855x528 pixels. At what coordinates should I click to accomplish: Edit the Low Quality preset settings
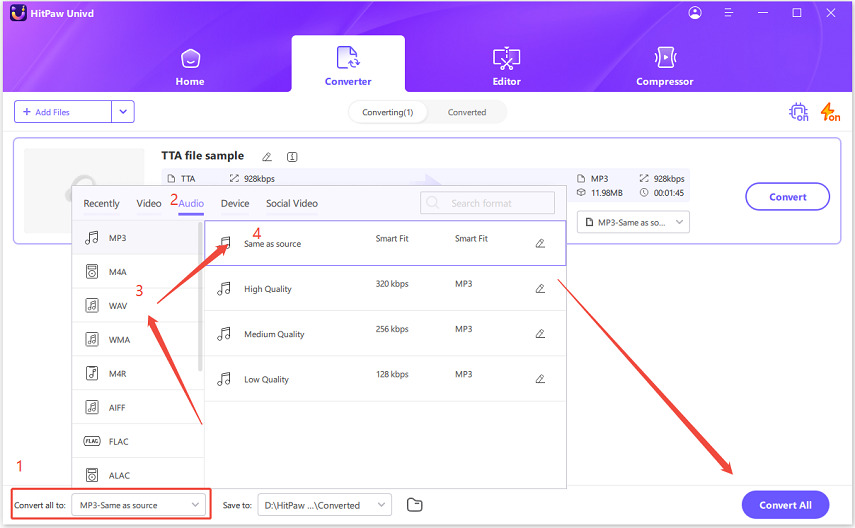click(540, 379)
